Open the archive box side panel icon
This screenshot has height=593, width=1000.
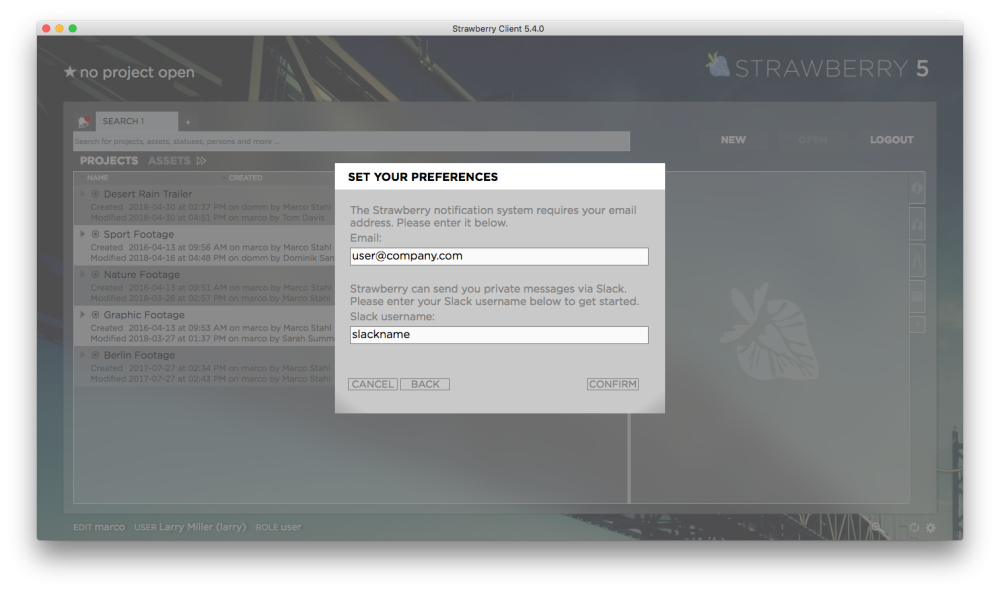917,296
